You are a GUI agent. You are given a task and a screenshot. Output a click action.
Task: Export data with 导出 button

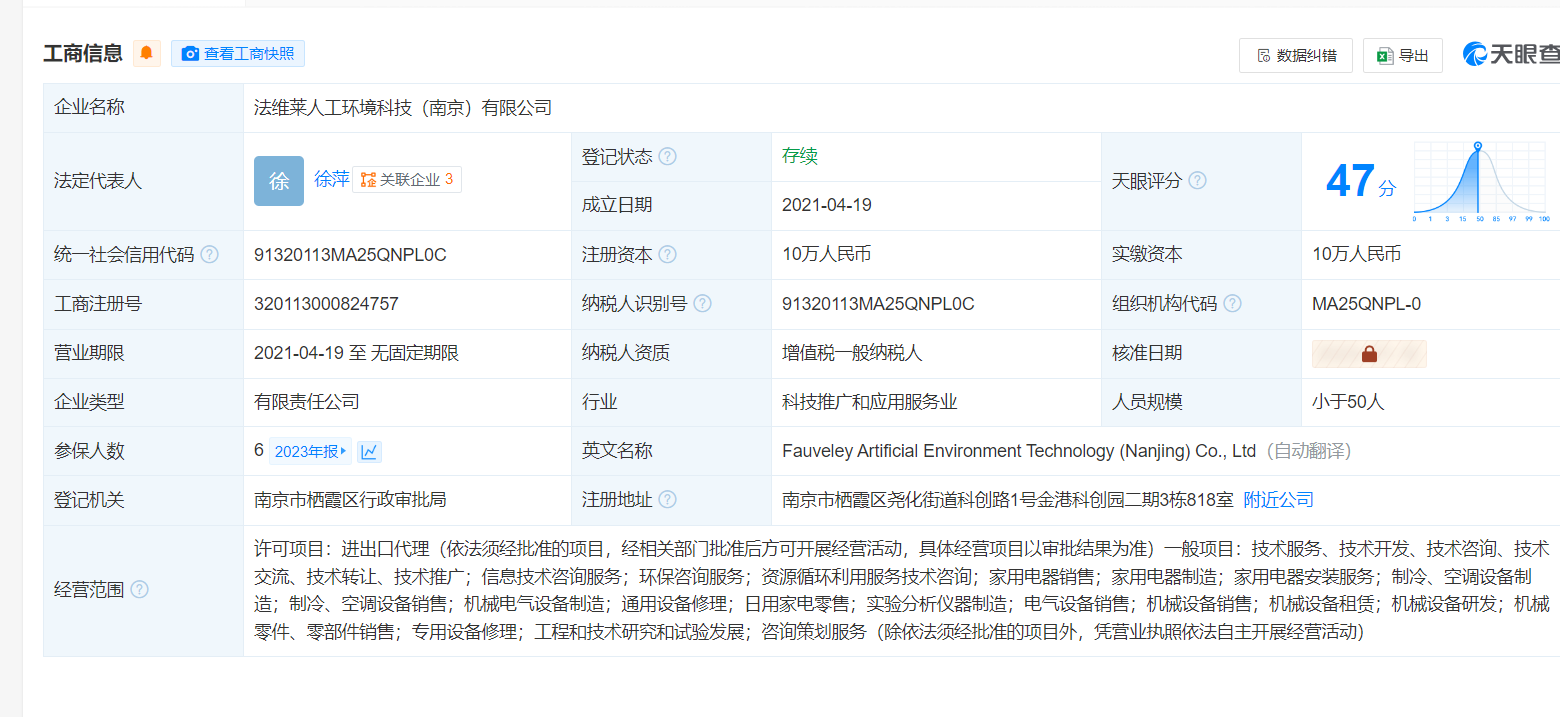click(1403, 56)
